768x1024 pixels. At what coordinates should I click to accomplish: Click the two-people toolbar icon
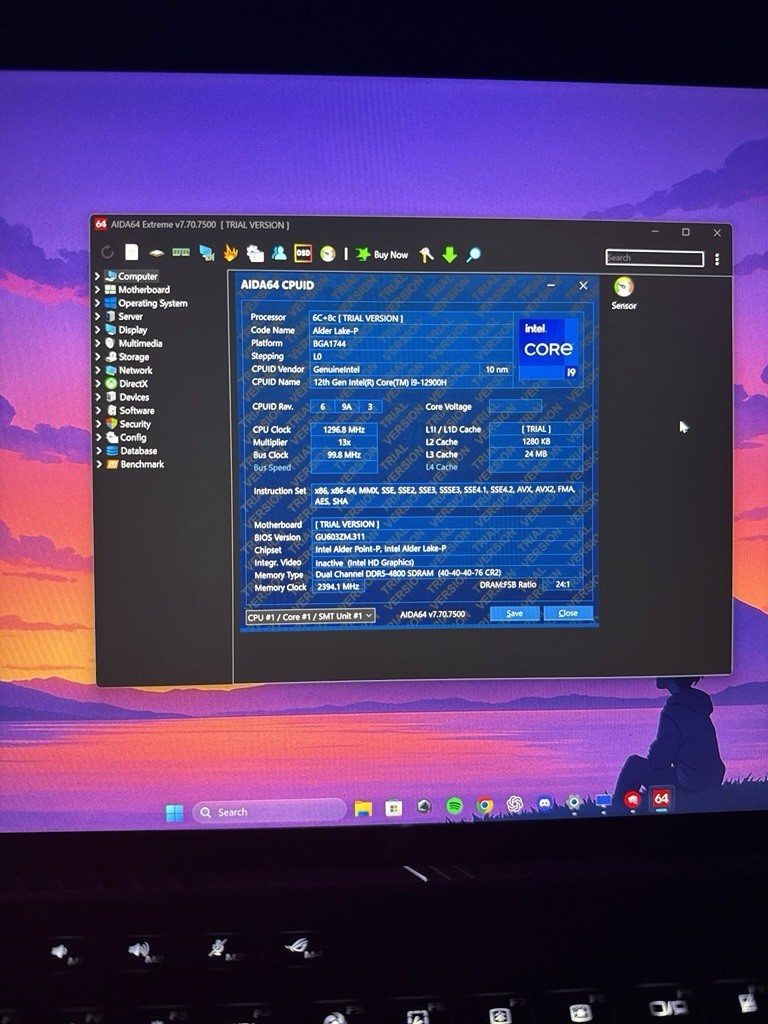click(279, 253)
